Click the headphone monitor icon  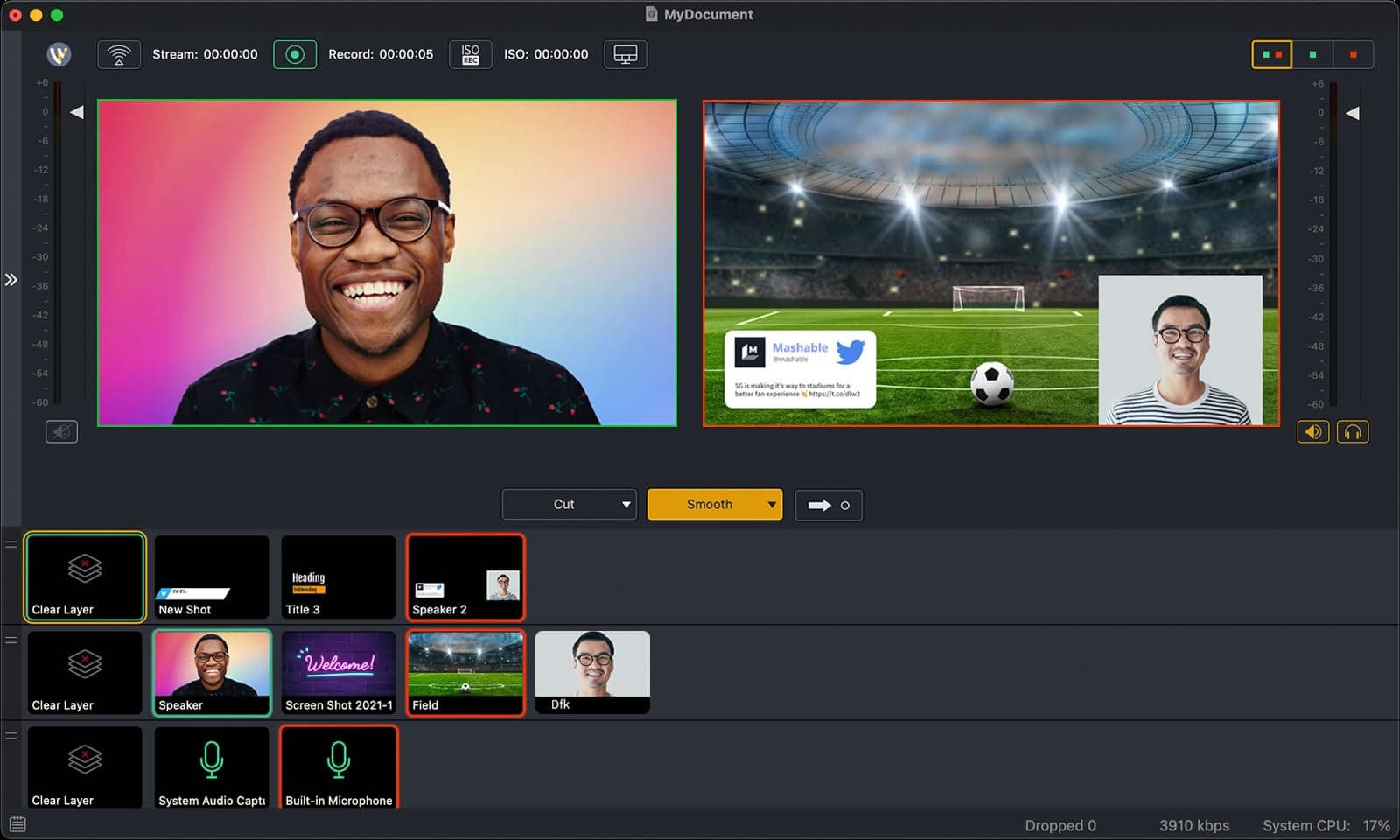tap(1353, 430)
